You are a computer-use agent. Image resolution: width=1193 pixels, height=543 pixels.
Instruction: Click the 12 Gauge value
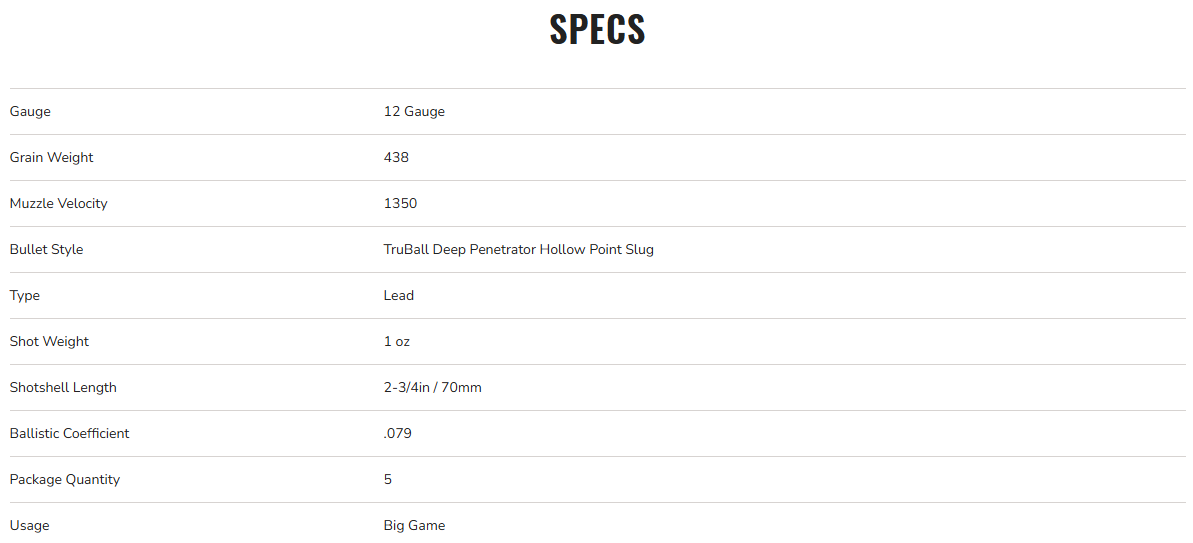pyautogui.click(x=414, y=112)
